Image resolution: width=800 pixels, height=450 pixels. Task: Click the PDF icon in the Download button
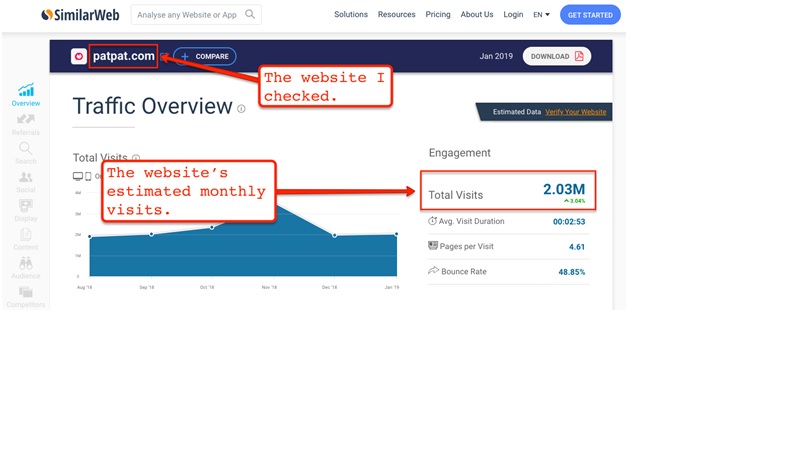579,56
